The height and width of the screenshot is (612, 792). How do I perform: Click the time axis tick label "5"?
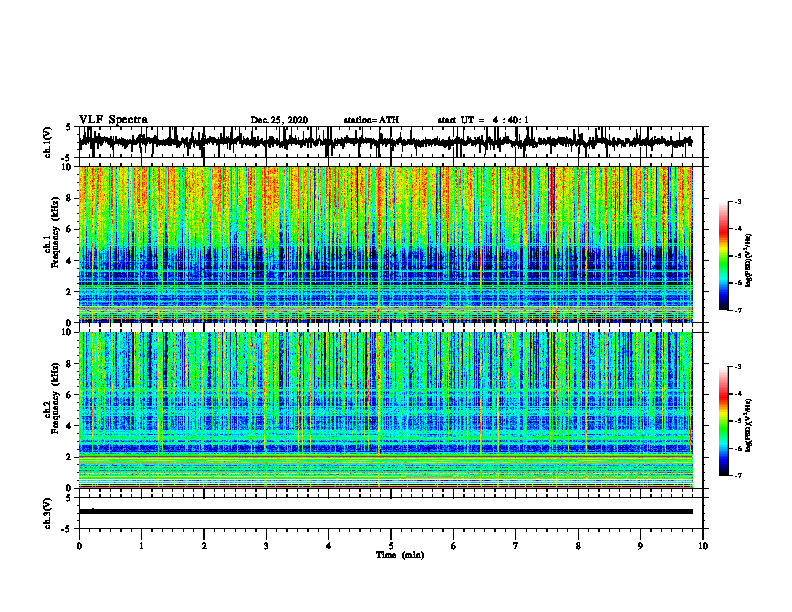(391, 546)
